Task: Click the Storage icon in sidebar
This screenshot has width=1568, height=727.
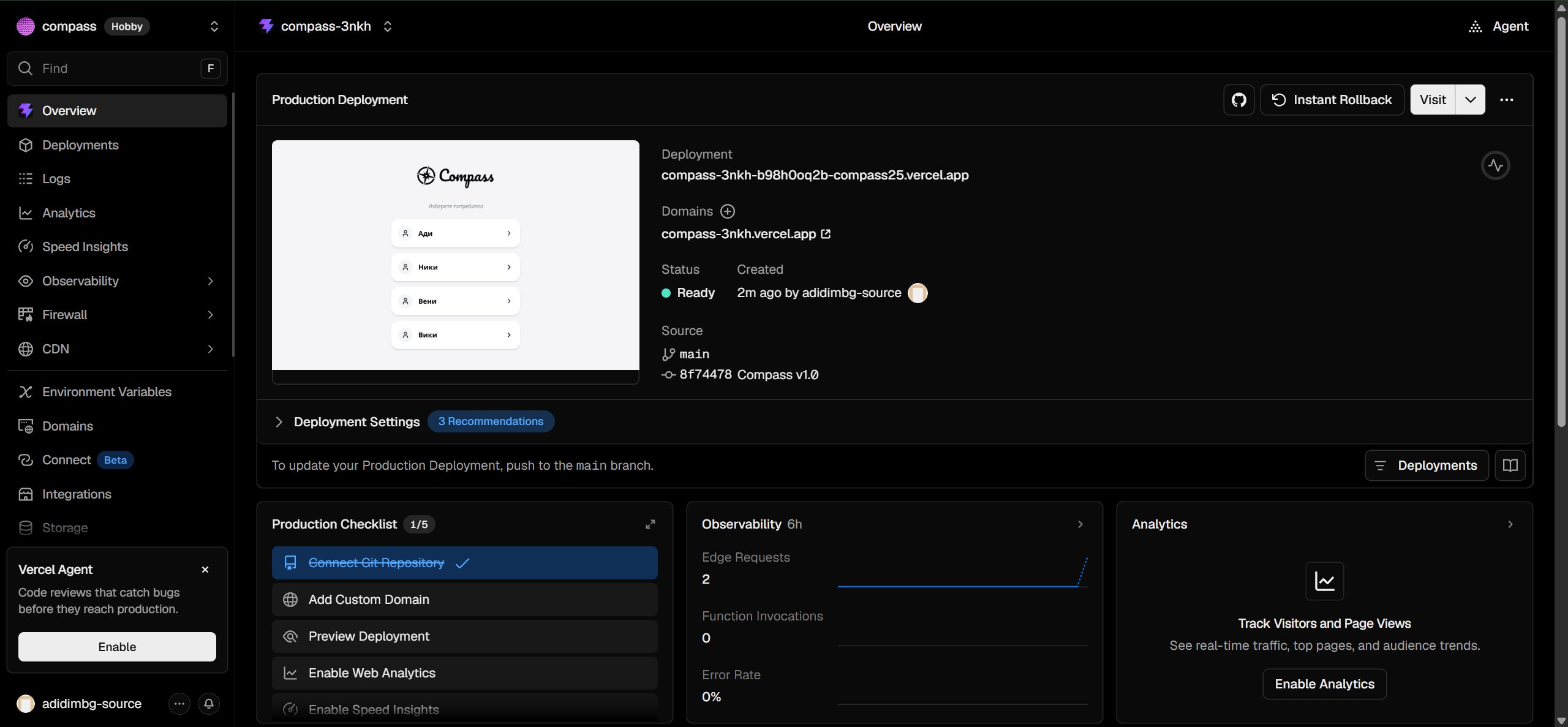Action: (x=25, y=528)
